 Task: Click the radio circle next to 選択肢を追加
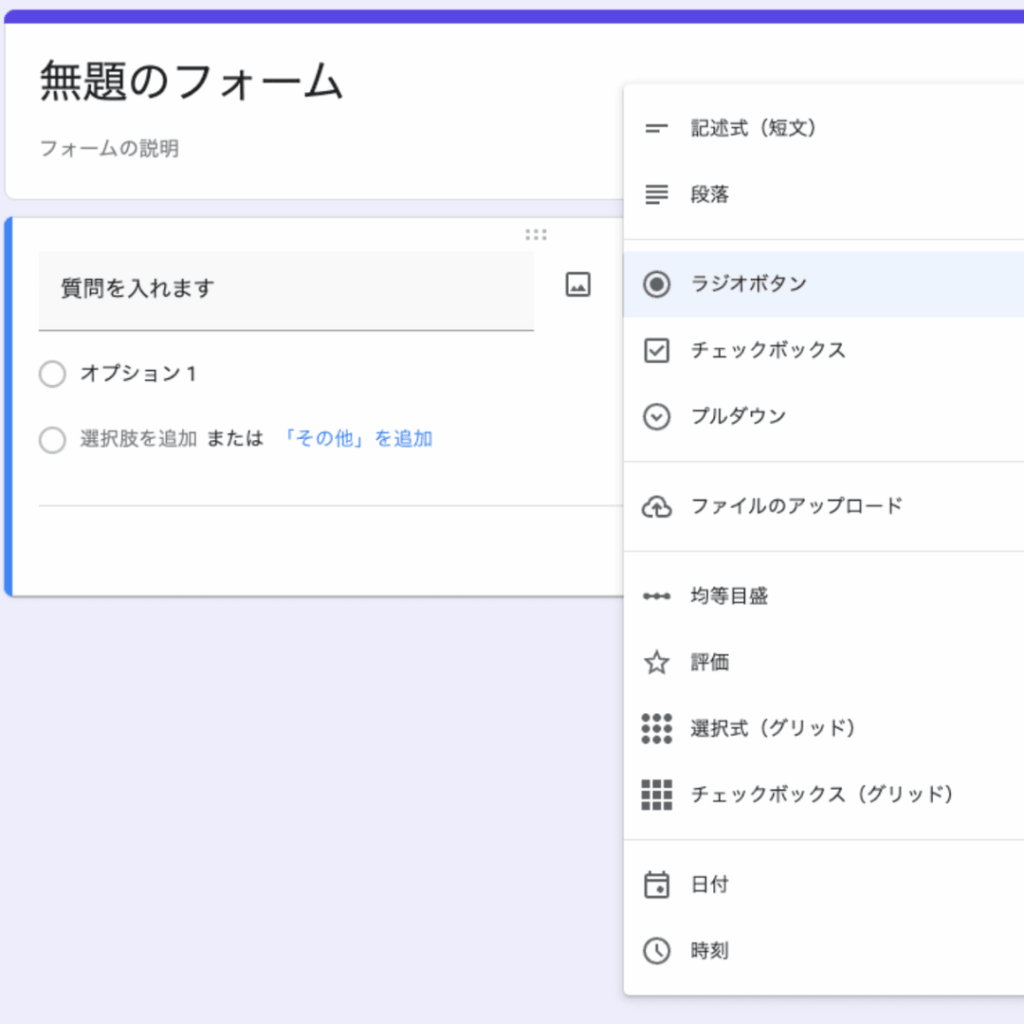pos(52,440)
